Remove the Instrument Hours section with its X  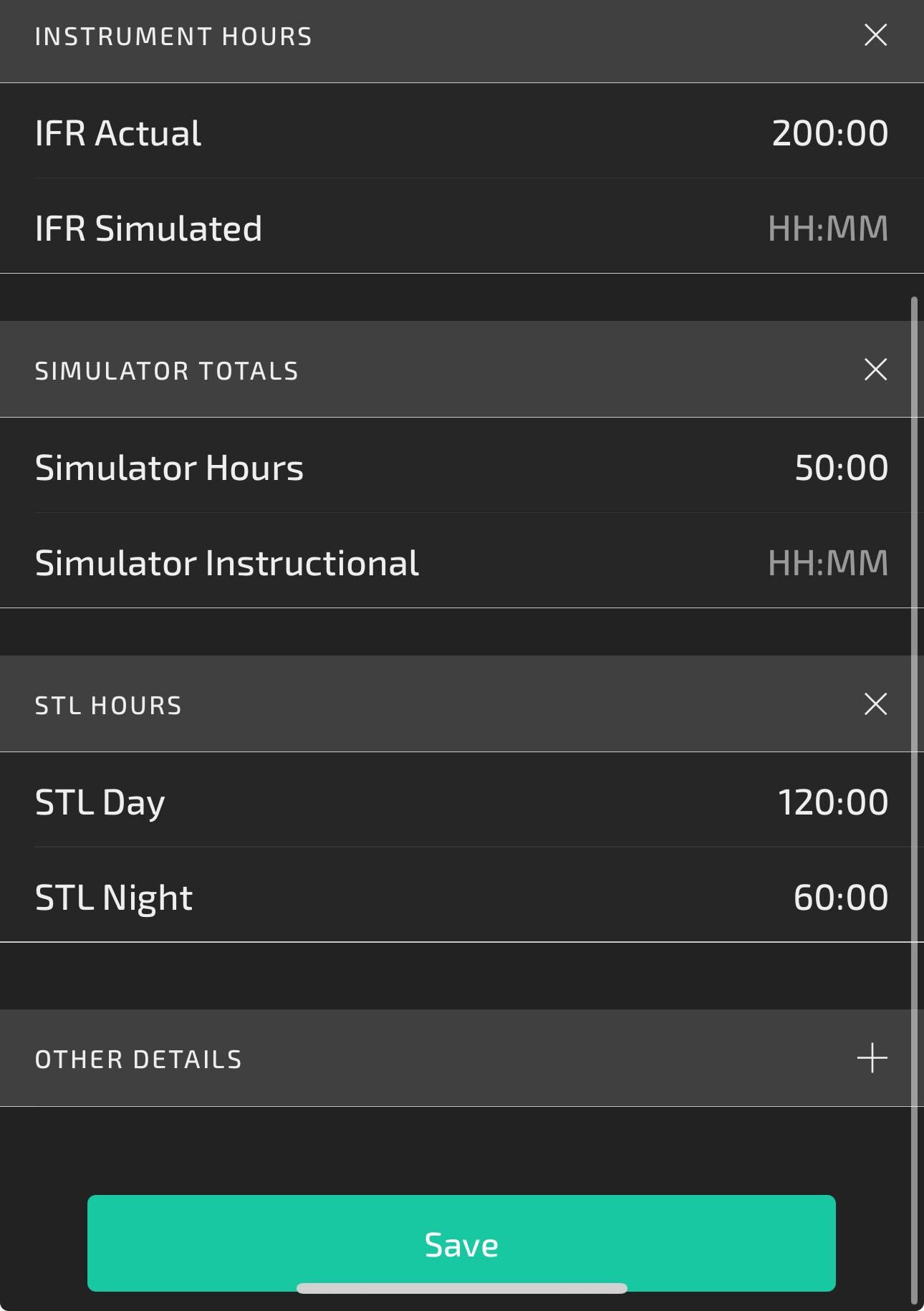pyautogui.click(x=875, y=35)
